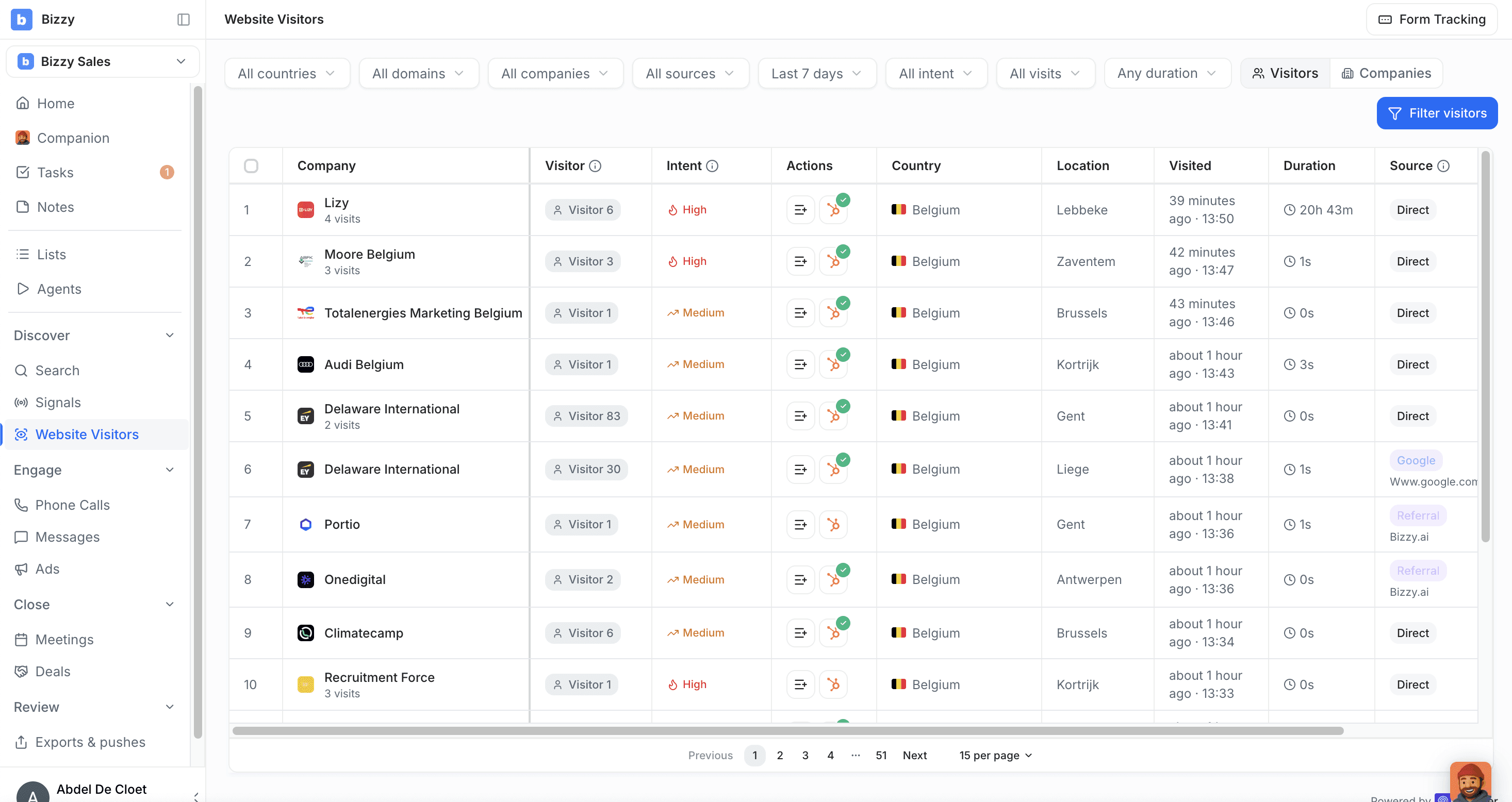The height and width of the screenshot is (802, 1512).
Task: Jump to page 51
Action: [881, 756]
